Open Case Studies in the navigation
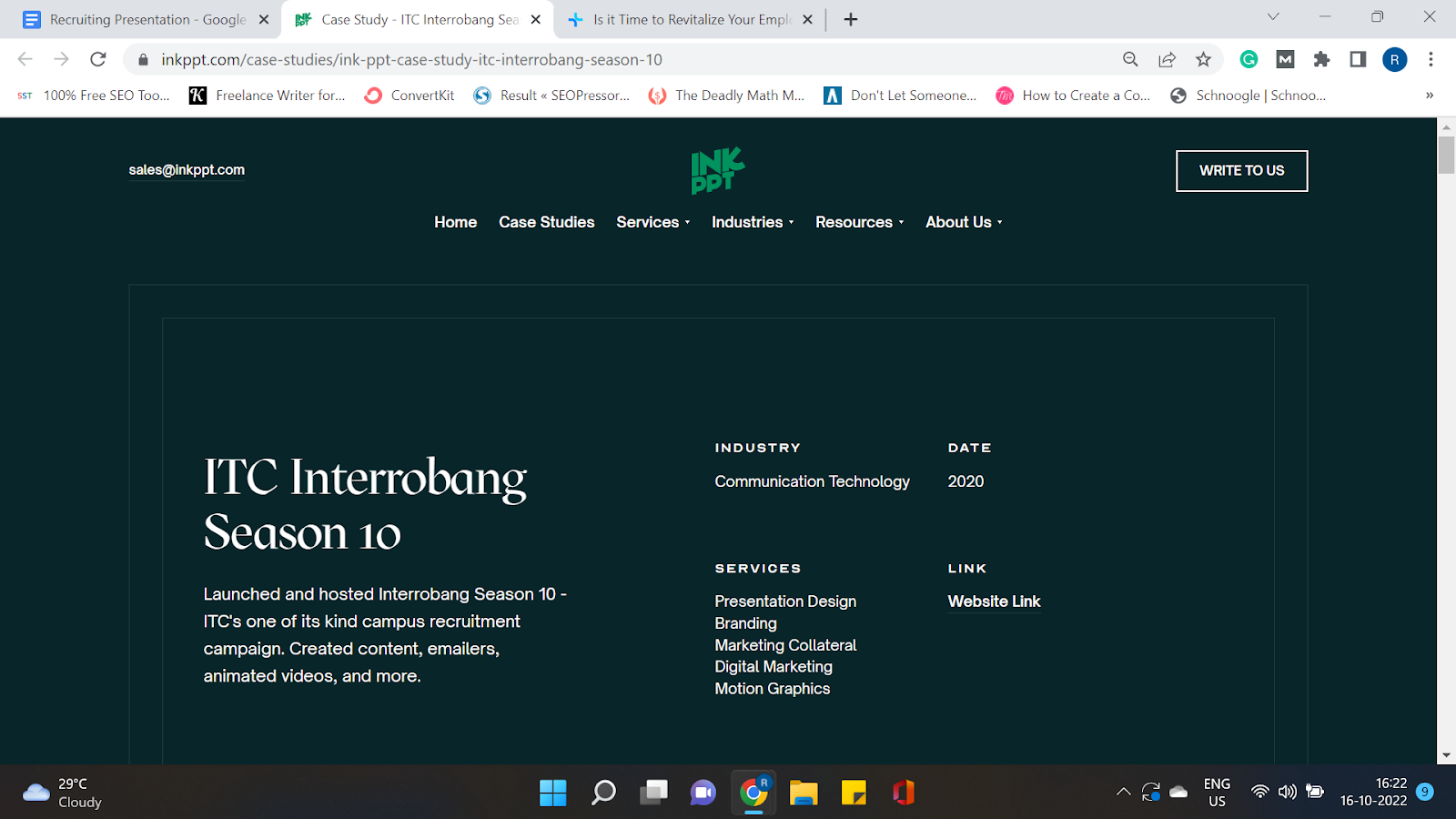The width and height of the screenshot is (1456, 819). pos(546,222)
